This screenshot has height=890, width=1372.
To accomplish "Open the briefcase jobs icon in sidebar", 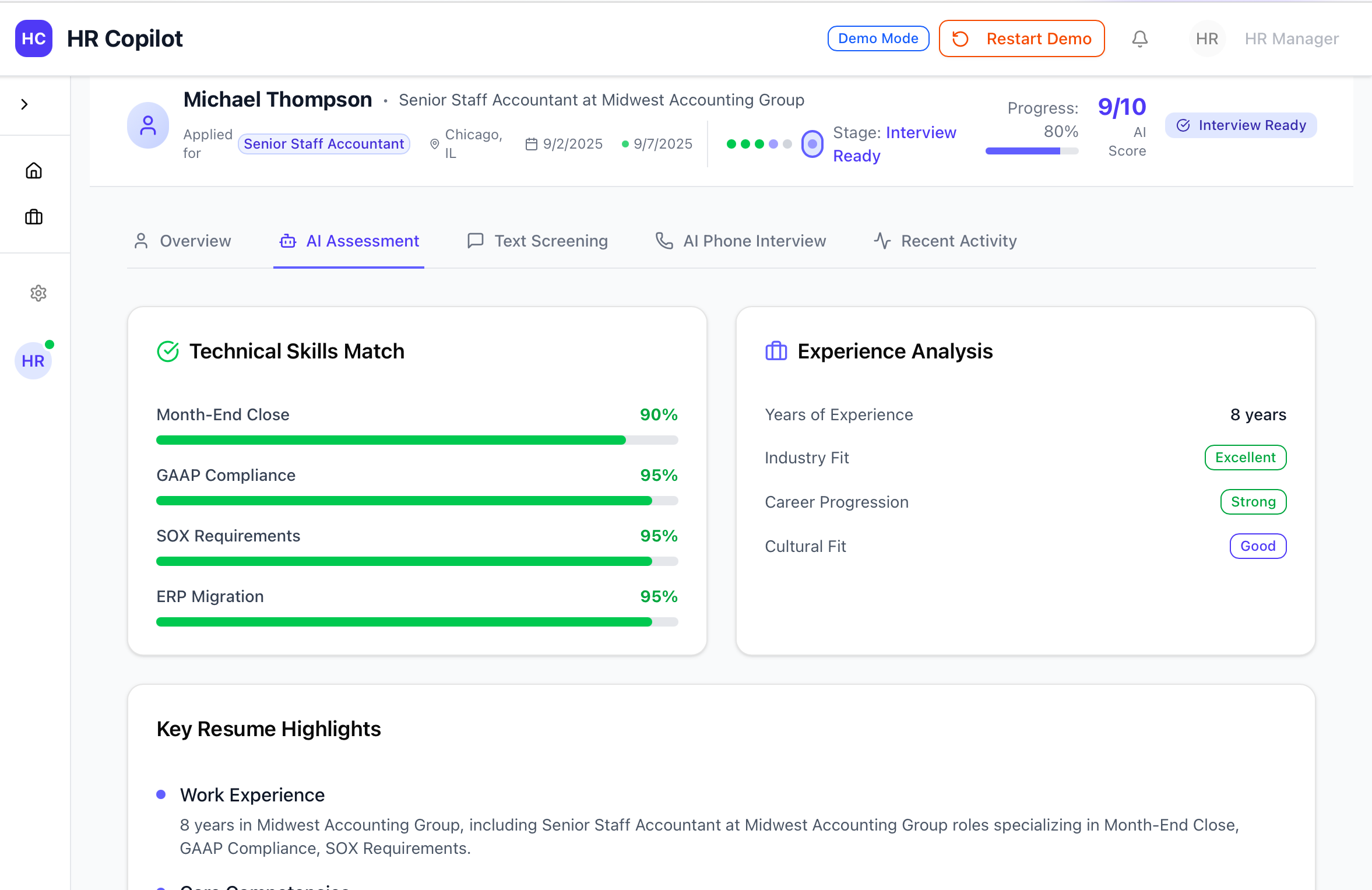I will [34, 217].
